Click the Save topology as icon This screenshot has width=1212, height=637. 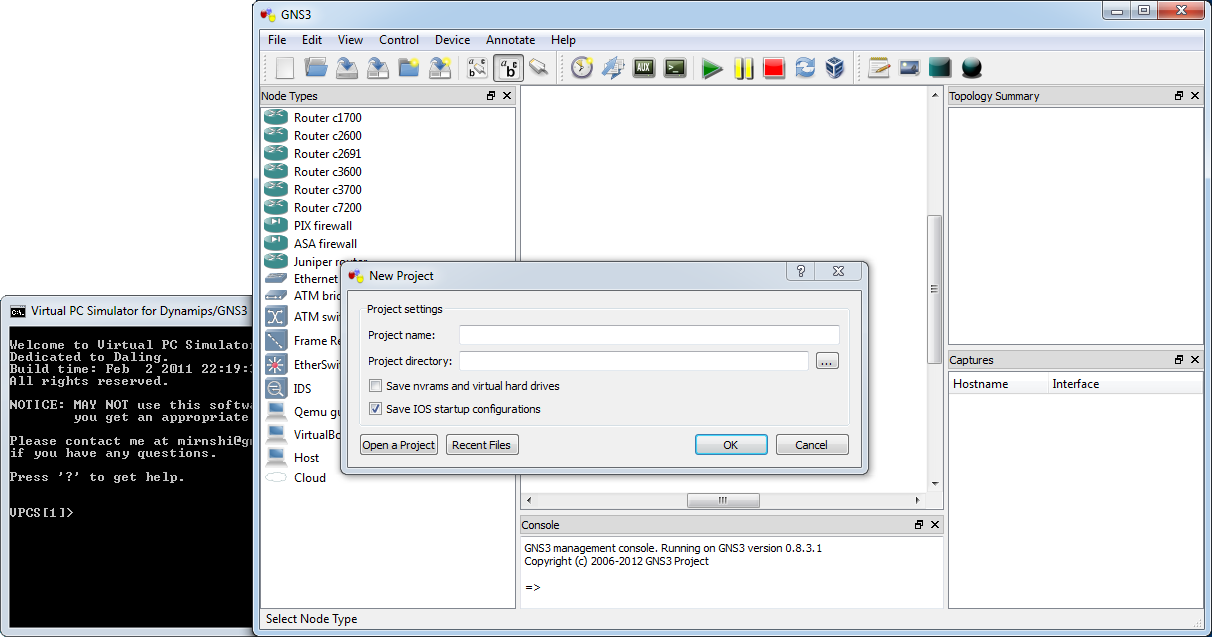pos(378,68)
